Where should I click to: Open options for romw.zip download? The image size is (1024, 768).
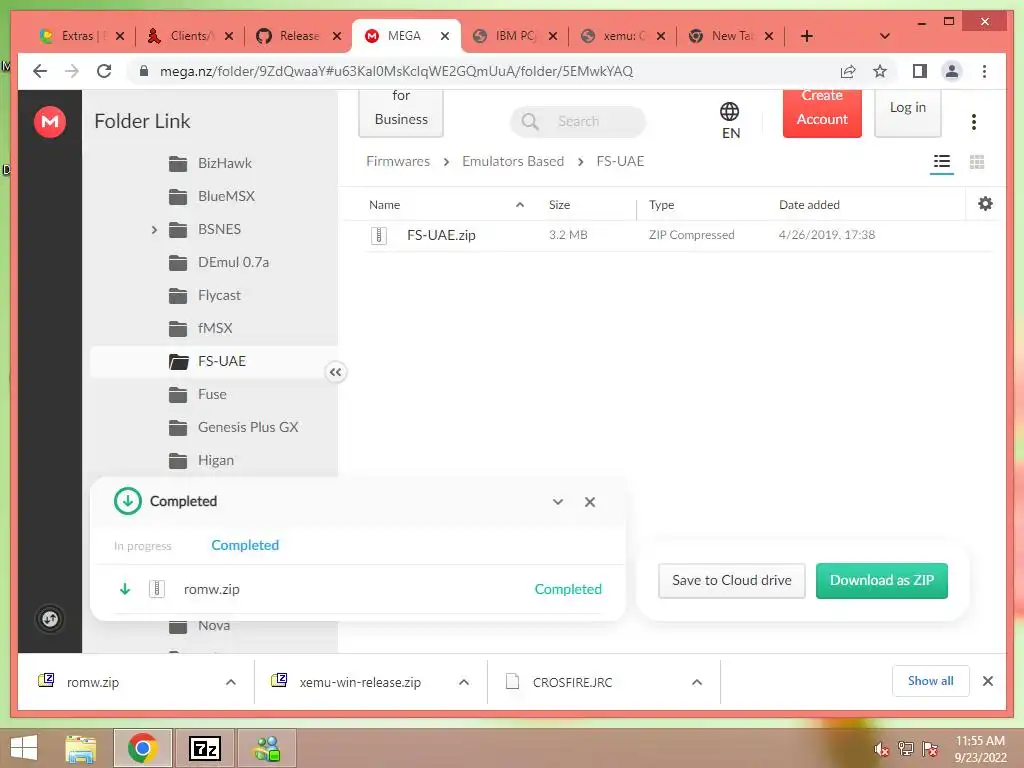tap(231, 682)
